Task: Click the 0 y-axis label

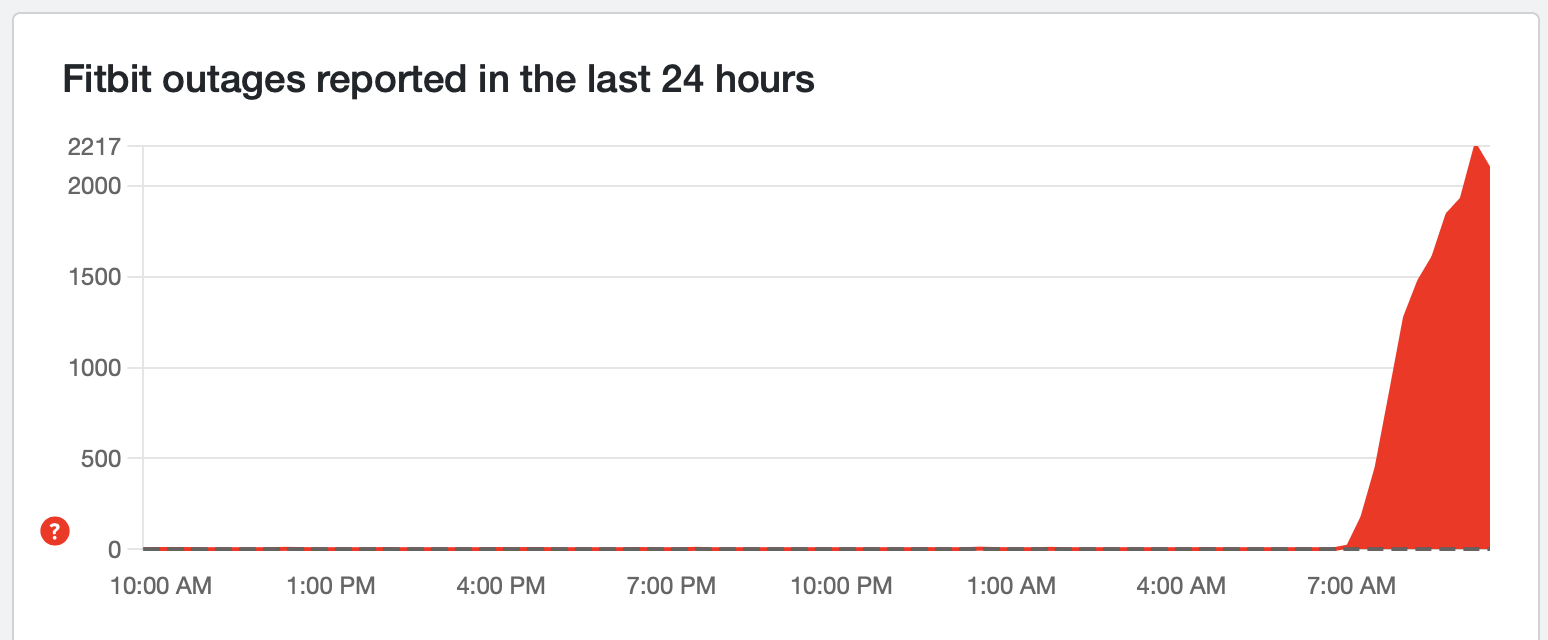Action: click(114, 550)
